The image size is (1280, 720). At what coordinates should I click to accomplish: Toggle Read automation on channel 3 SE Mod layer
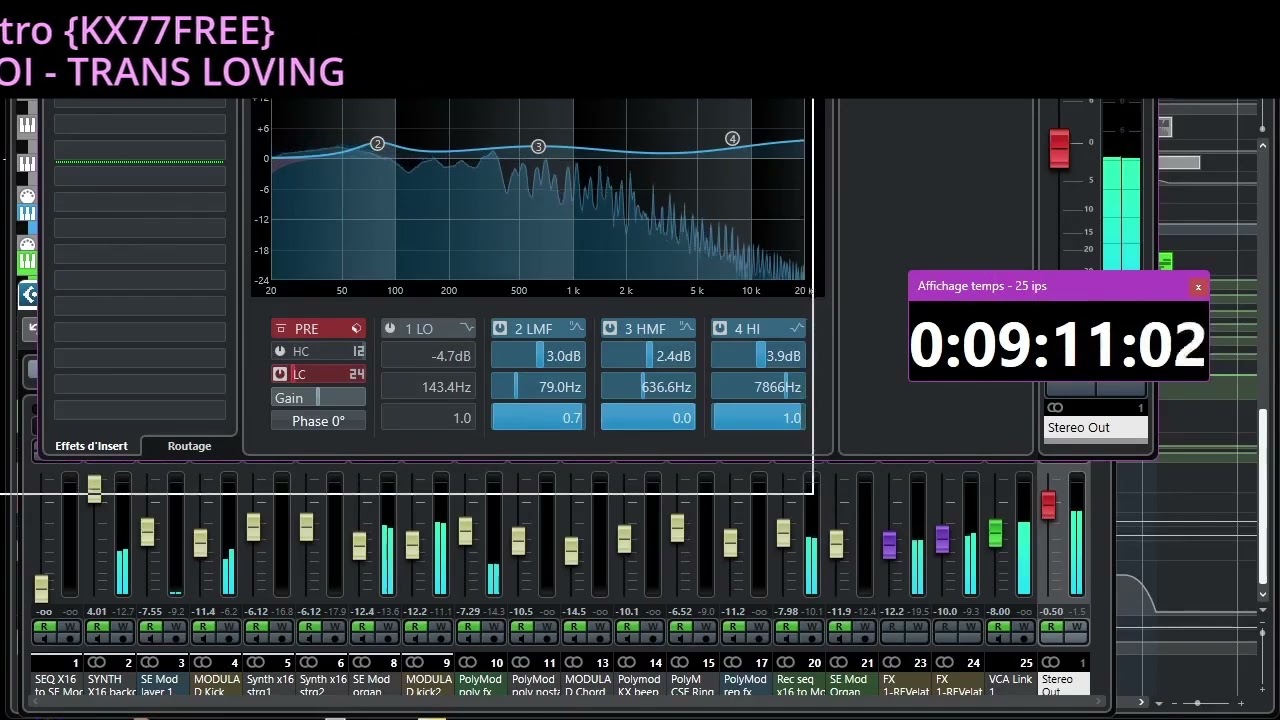click(150, 627)
